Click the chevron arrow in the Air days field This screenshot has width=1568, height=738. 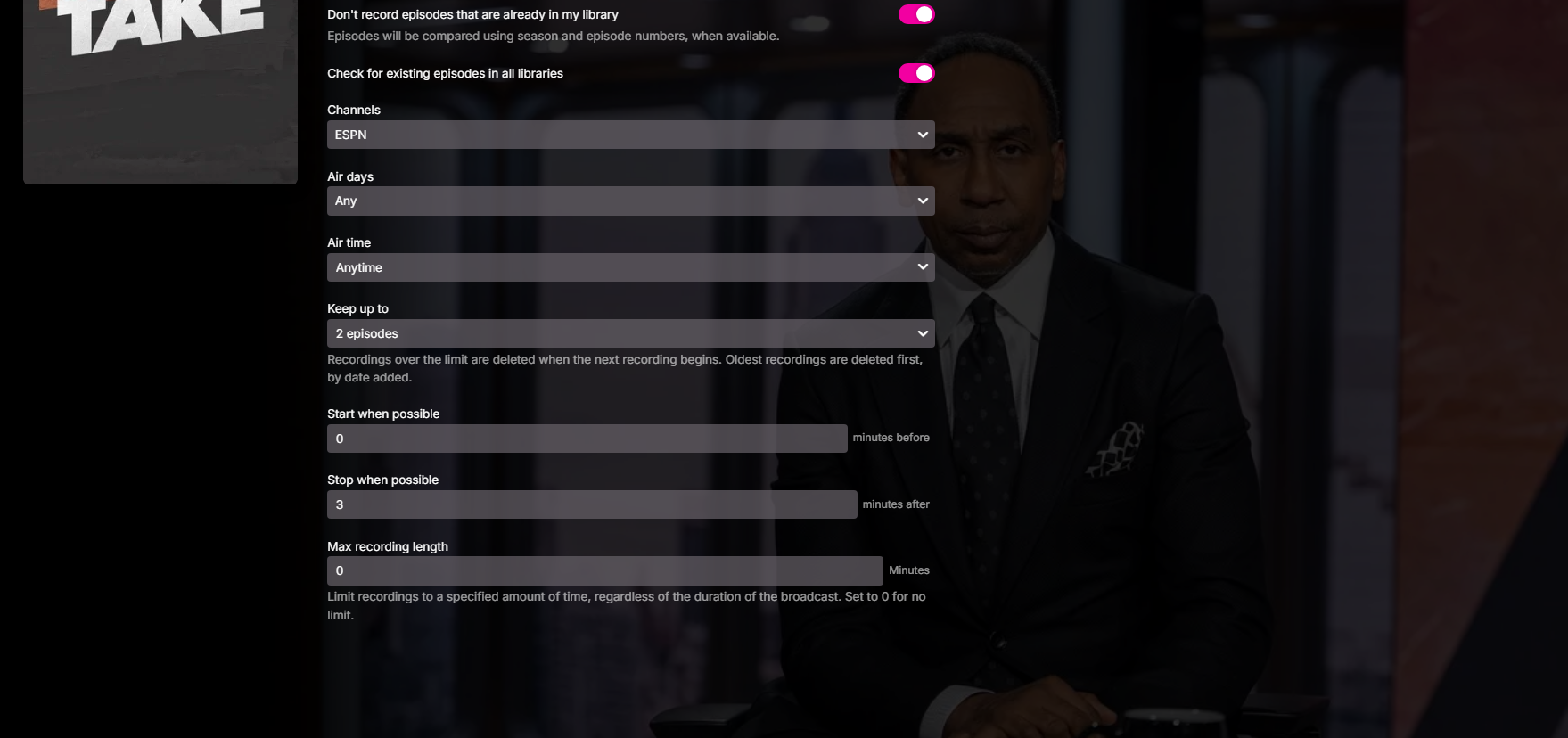point(923,201)
